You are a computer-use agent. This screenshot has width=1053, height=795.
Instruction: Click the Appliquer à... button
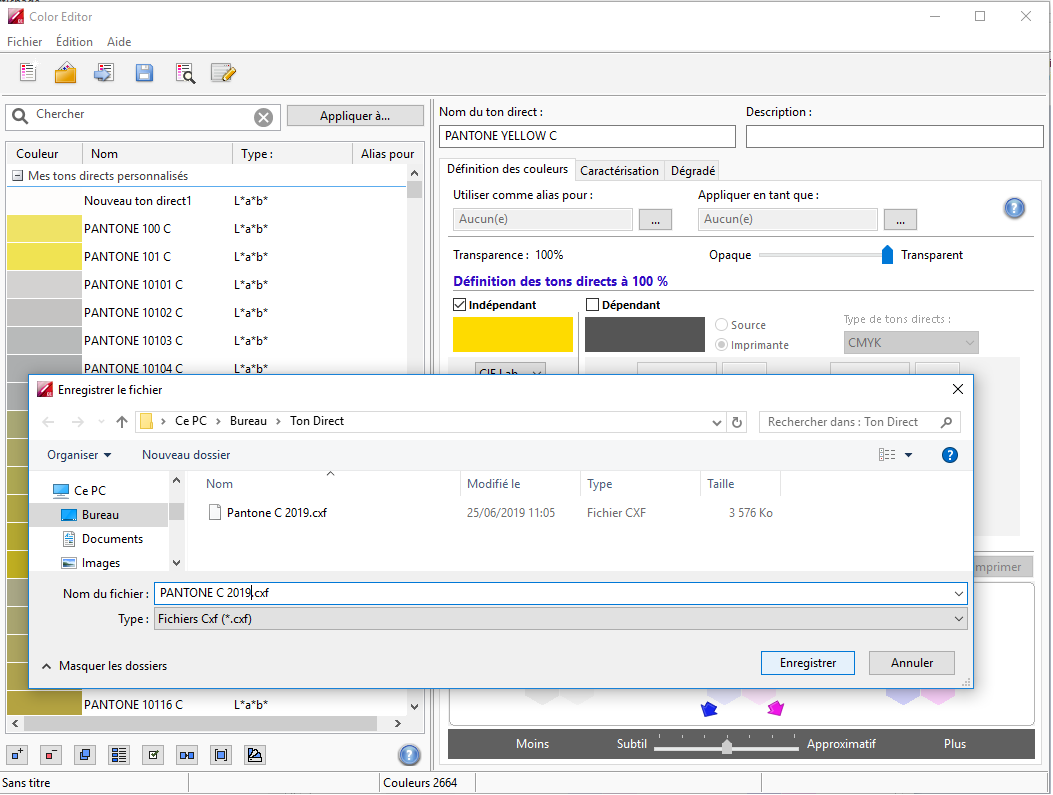click(355, 115)
